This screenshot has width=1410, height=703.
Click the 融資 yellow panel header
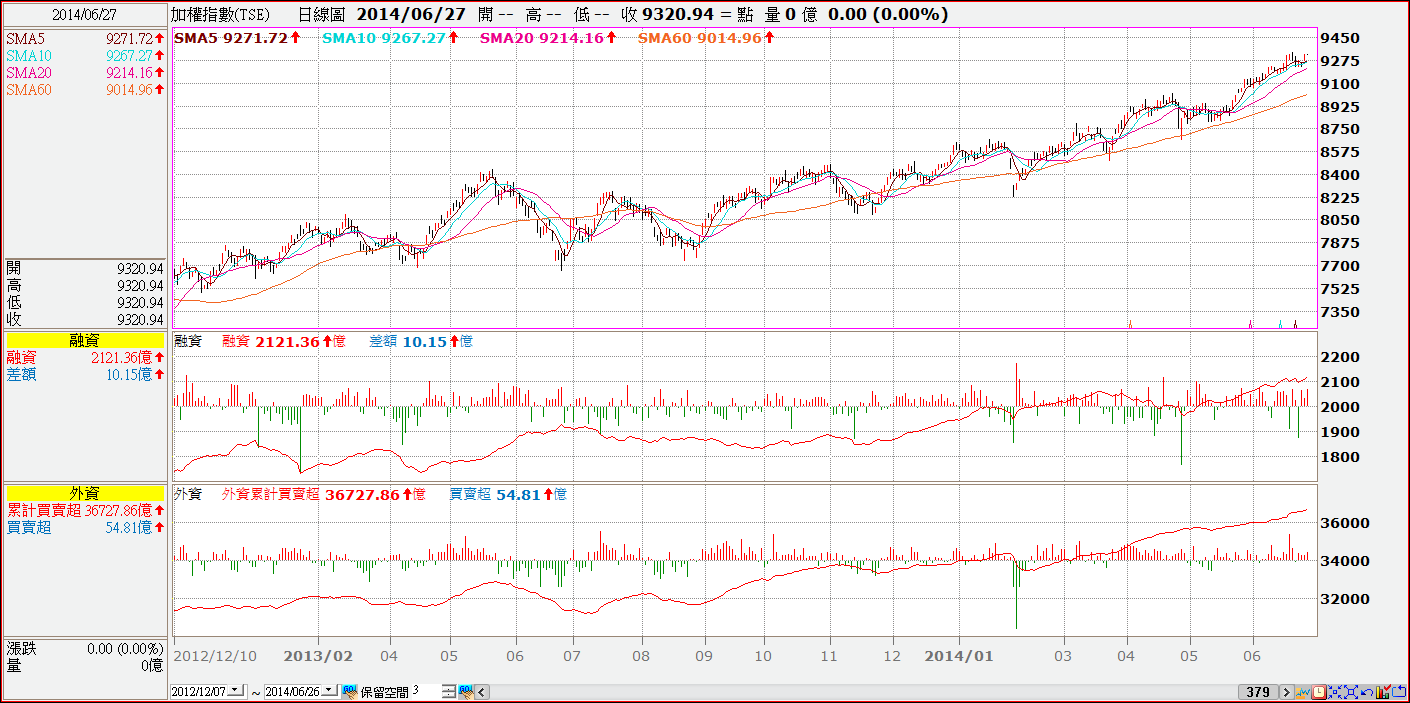click(x=85, y=341)
